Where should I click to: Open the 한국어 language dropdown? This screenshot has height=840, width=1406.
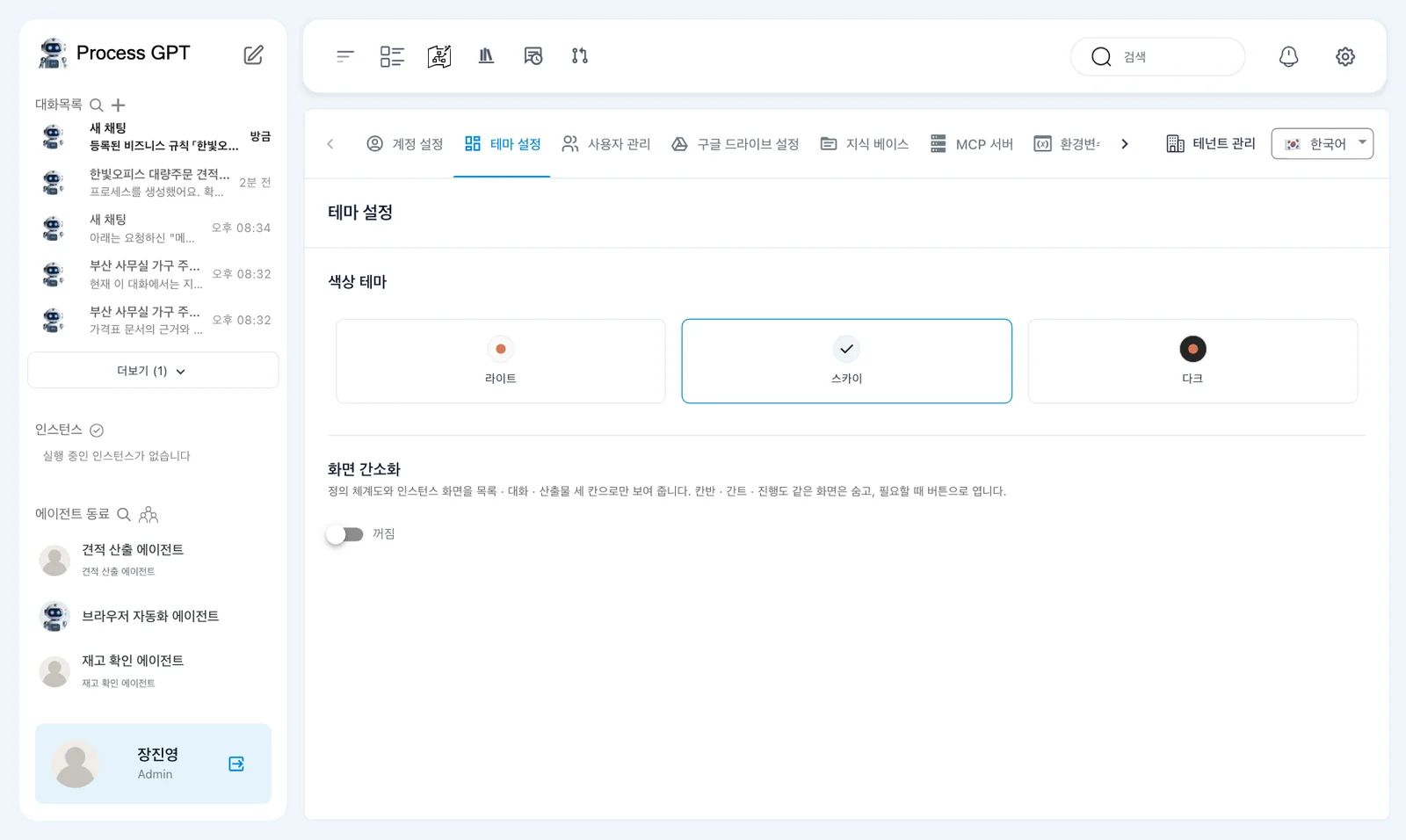click(x=1323, y=144)
